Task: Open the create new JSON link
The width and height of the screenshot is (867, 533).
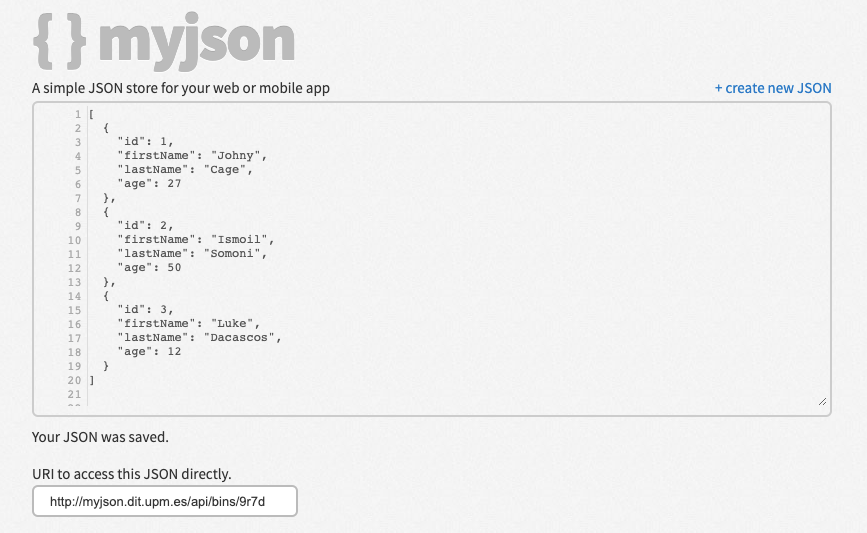Action: [773, 88]
